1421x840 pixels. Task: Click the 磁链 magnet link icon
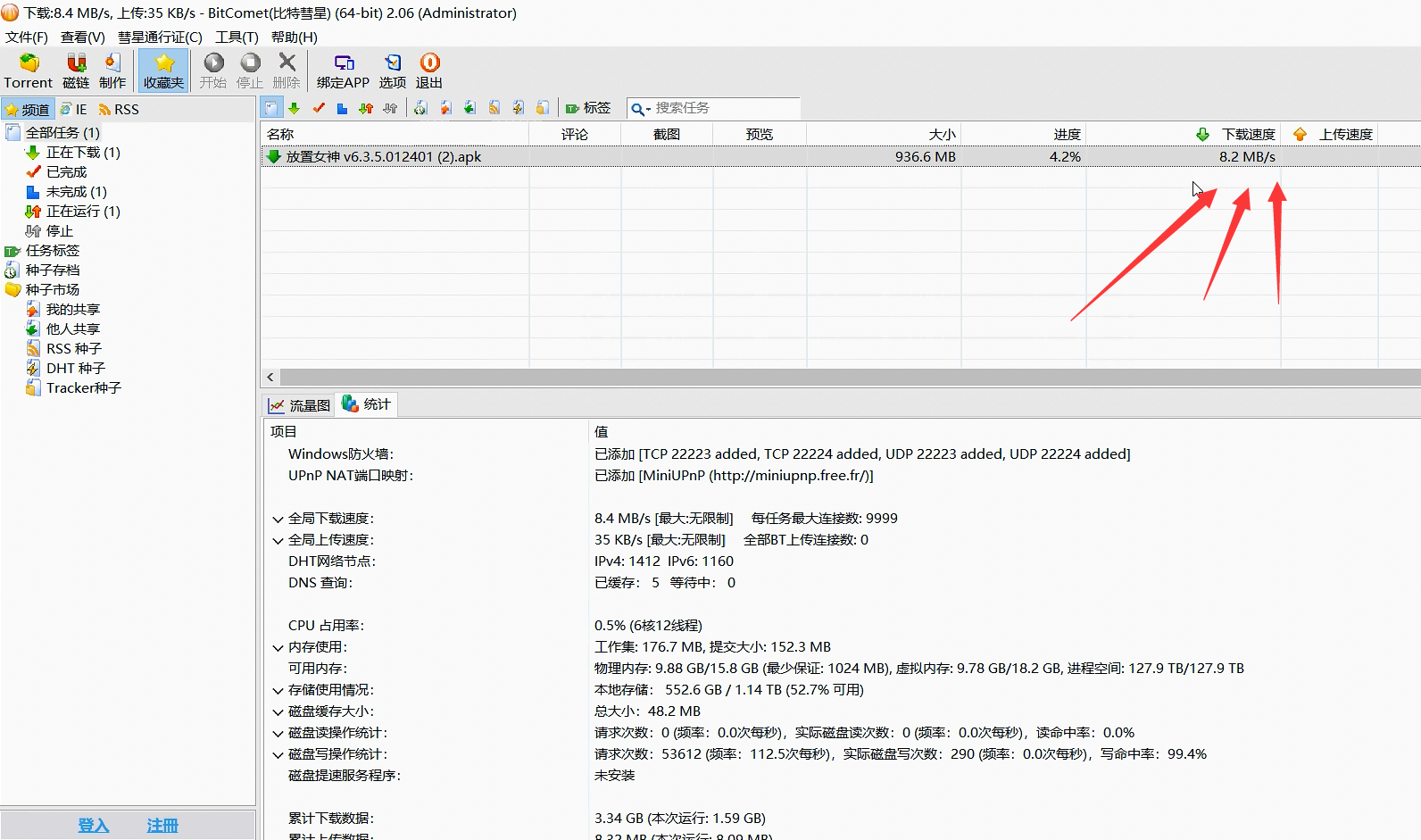[76, 71]
